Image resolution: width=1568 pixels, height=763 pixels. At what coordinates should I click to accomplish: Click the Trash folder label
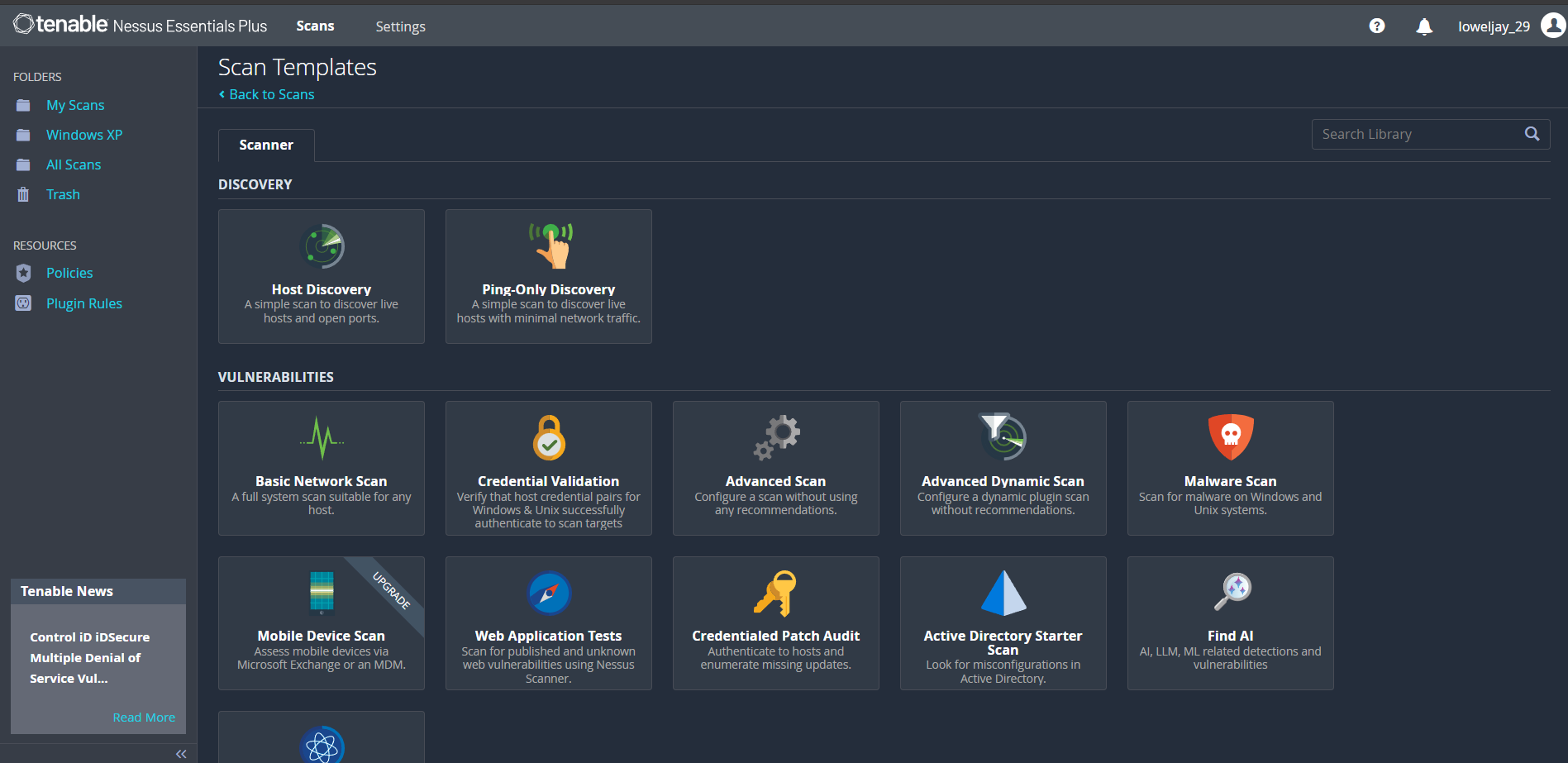pyautogui.click(x=63, y=194)
